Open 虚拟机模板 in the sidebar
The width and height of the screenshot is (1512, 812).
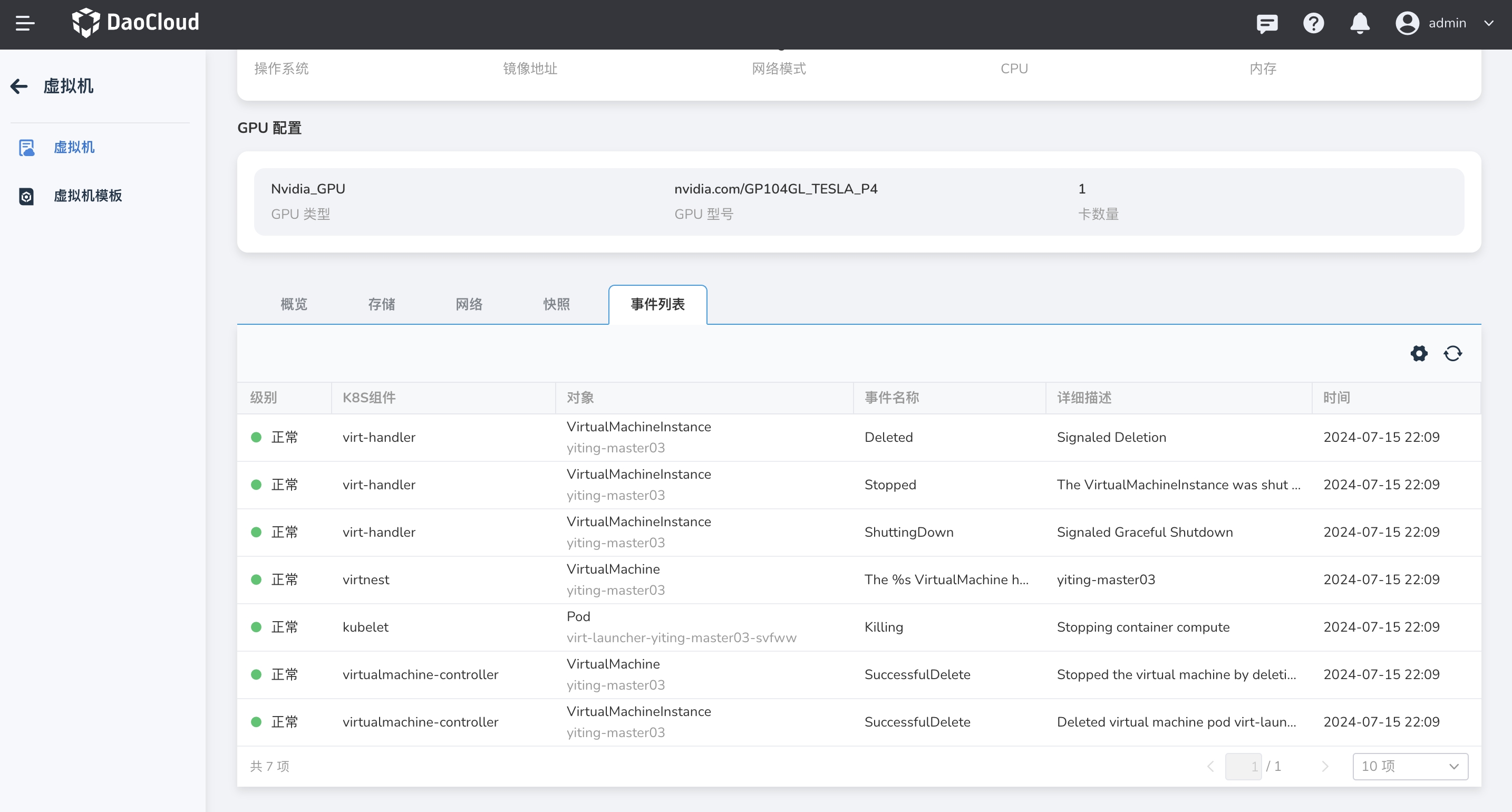88,196
